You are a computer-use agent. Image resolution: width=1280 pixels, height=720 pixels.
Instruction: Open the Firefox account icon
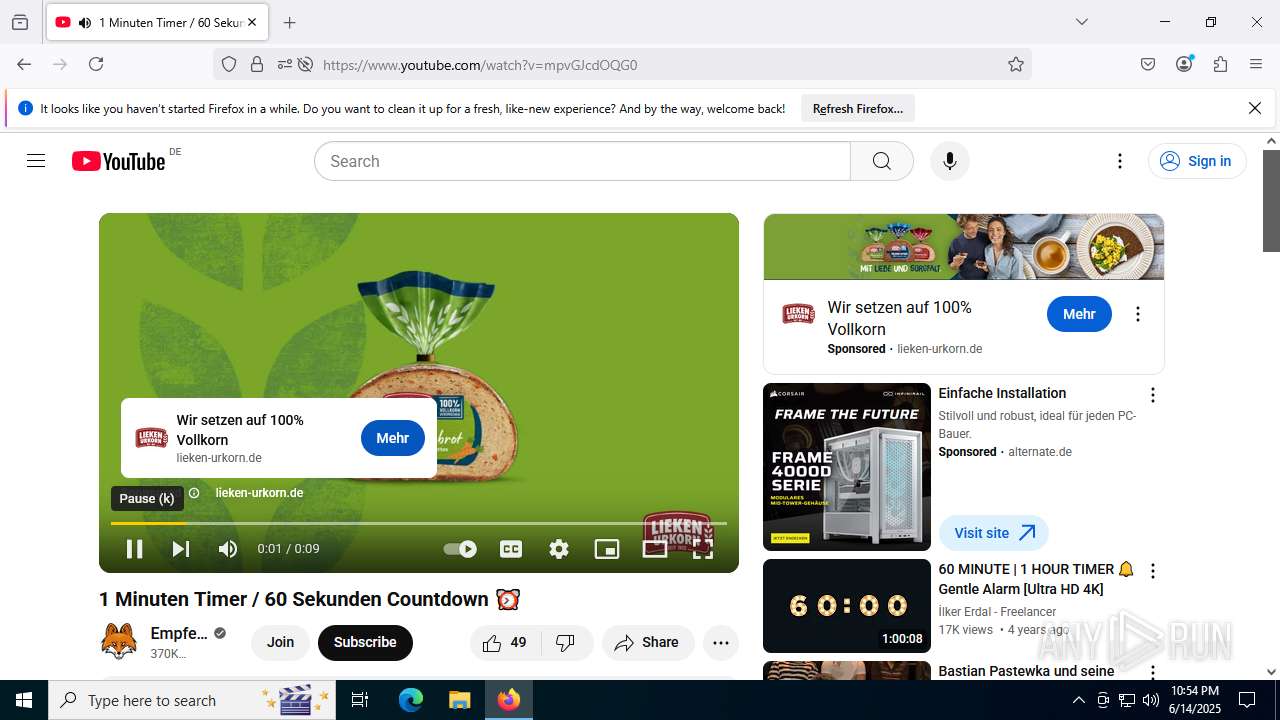tap(1184, 64)
